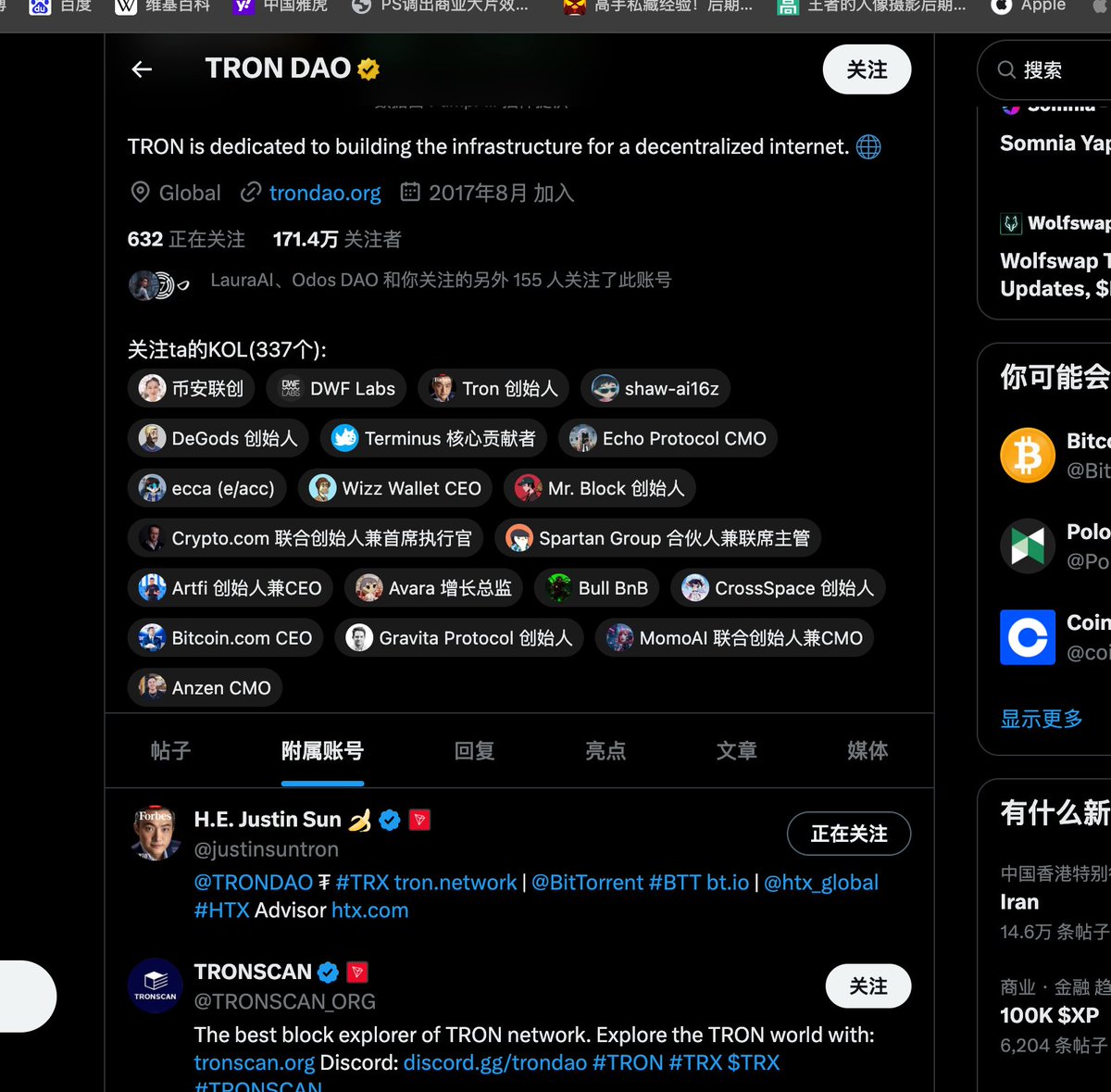The width and height of the screenshot is (1111, 1092).
Task: Click the Wolfswap logo icon
Action: [x=1011, y=223]
